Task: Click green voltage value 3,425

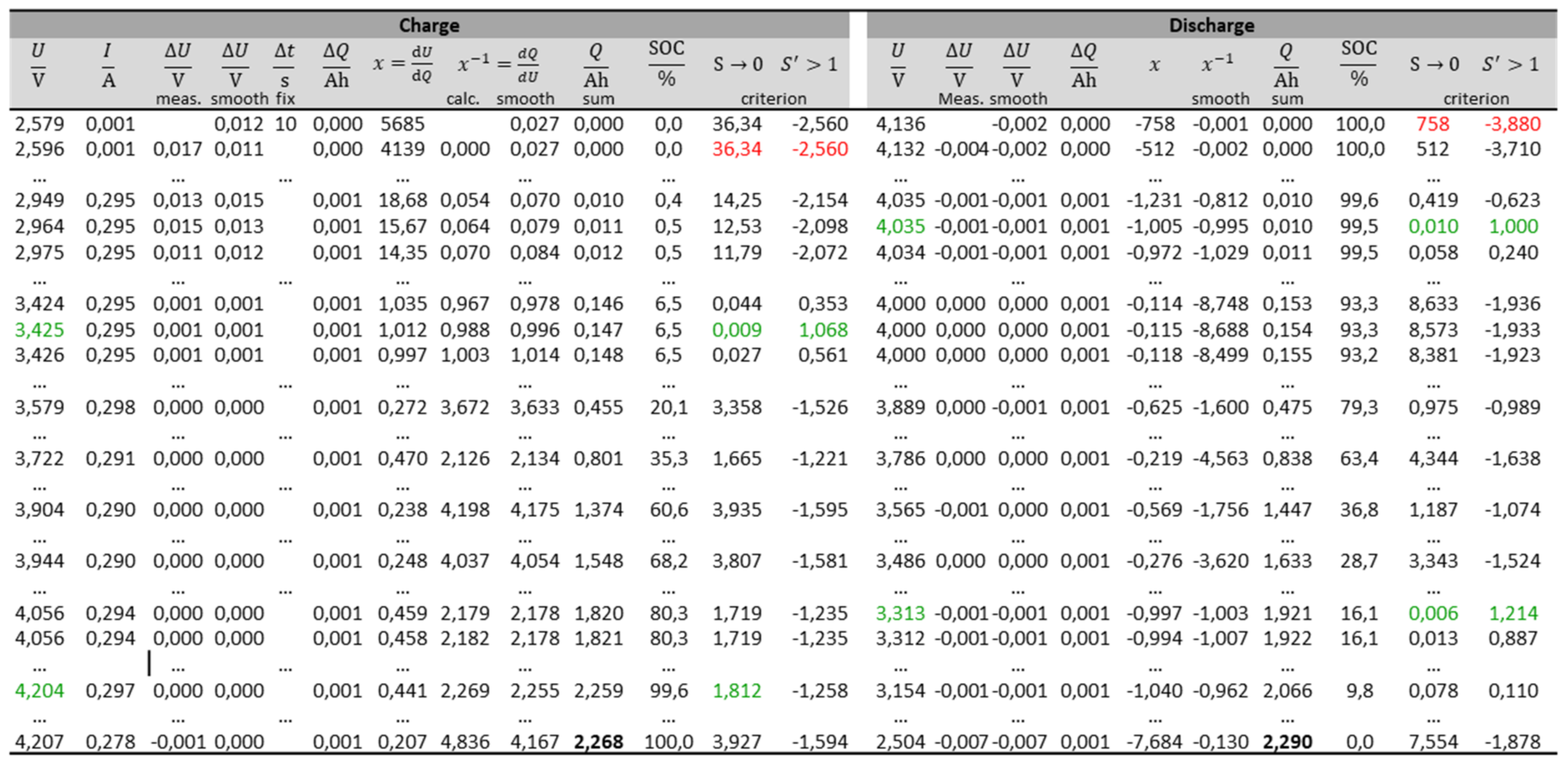Action: (39, 330)
